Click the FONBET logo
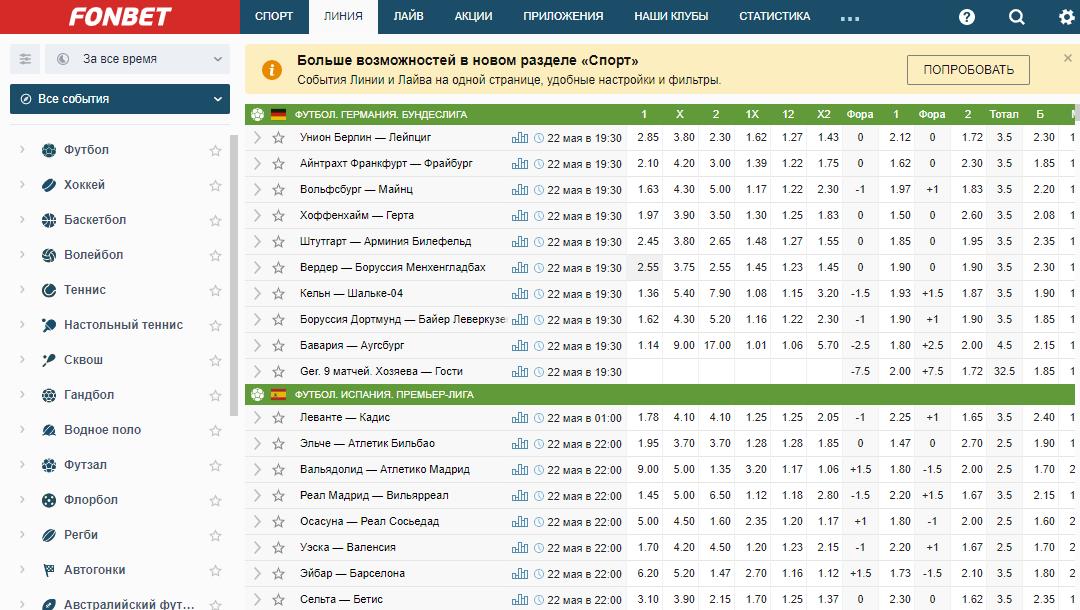Screen dimensions: 1080x610 [120, 17]
